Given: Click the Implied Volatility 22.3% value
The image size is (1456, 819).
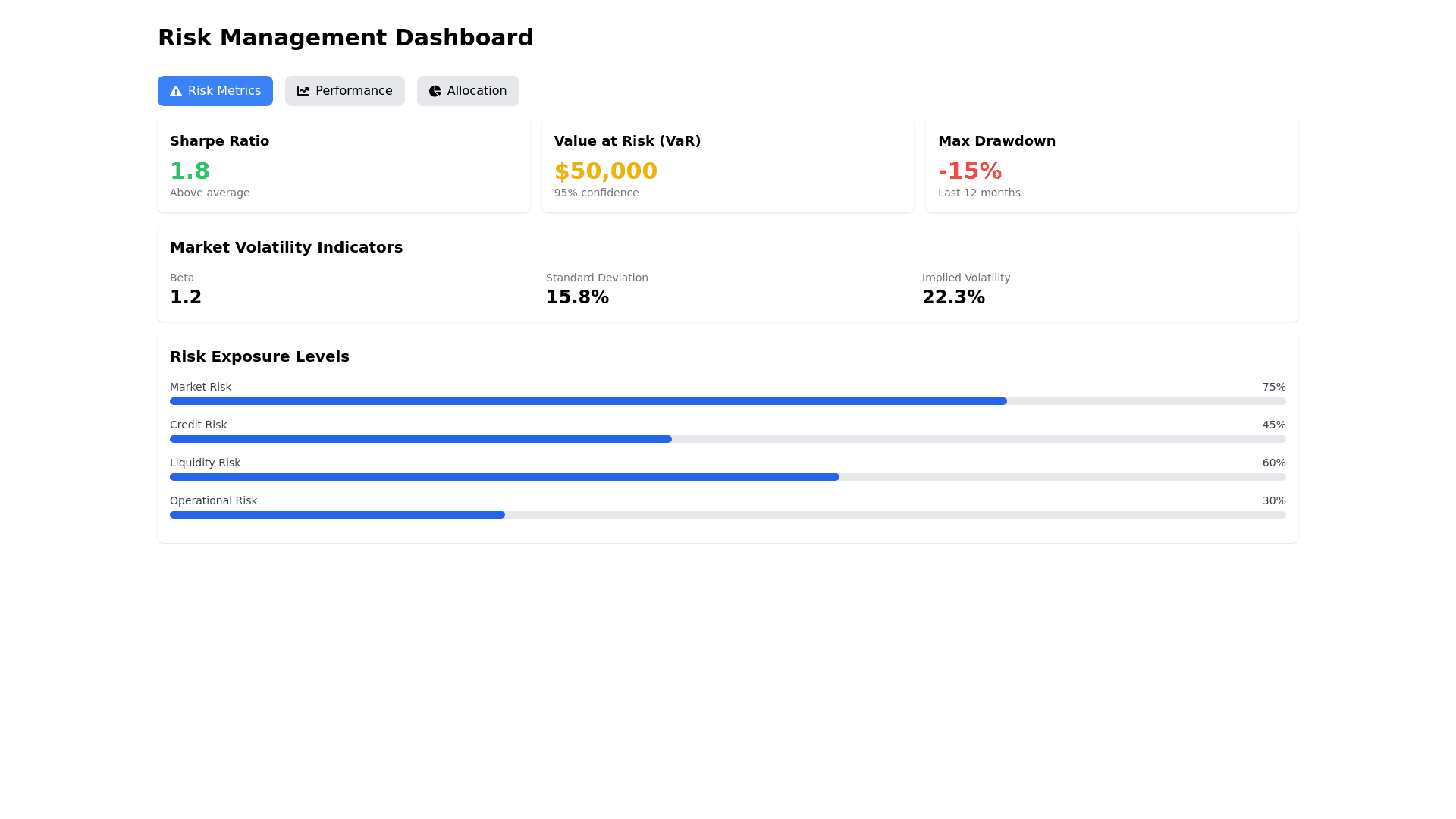Looking at the screenshot, I should click(x=953, y=297).
